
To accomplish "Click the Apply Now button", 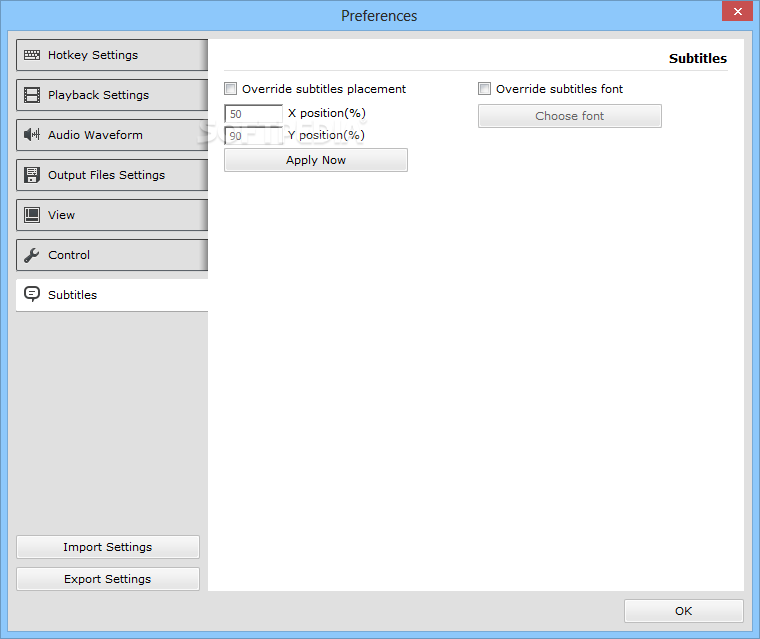I will point(316,160).
